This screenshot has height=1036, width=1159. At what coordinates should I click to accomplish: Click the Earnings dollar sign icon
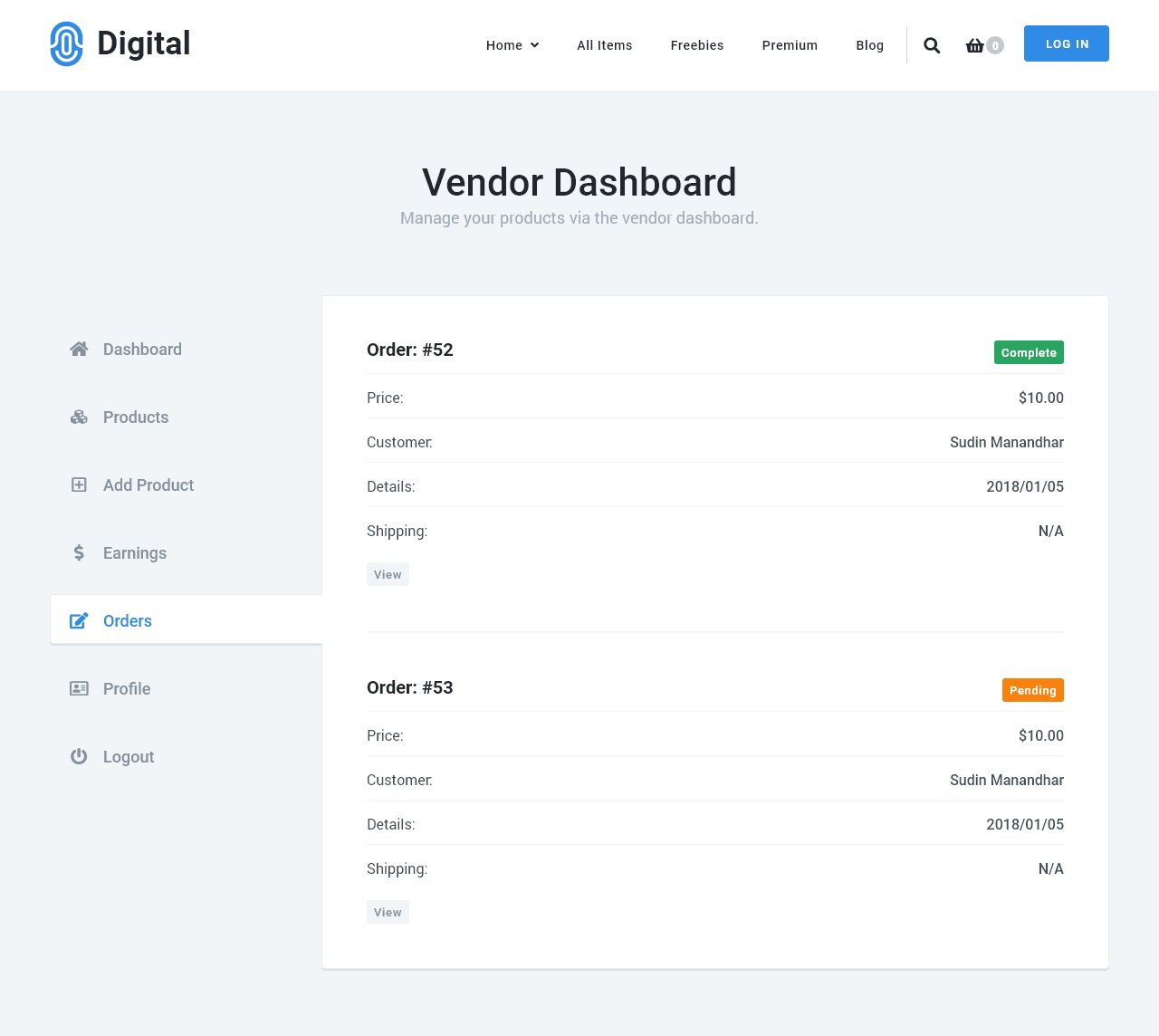coord(79,553)
